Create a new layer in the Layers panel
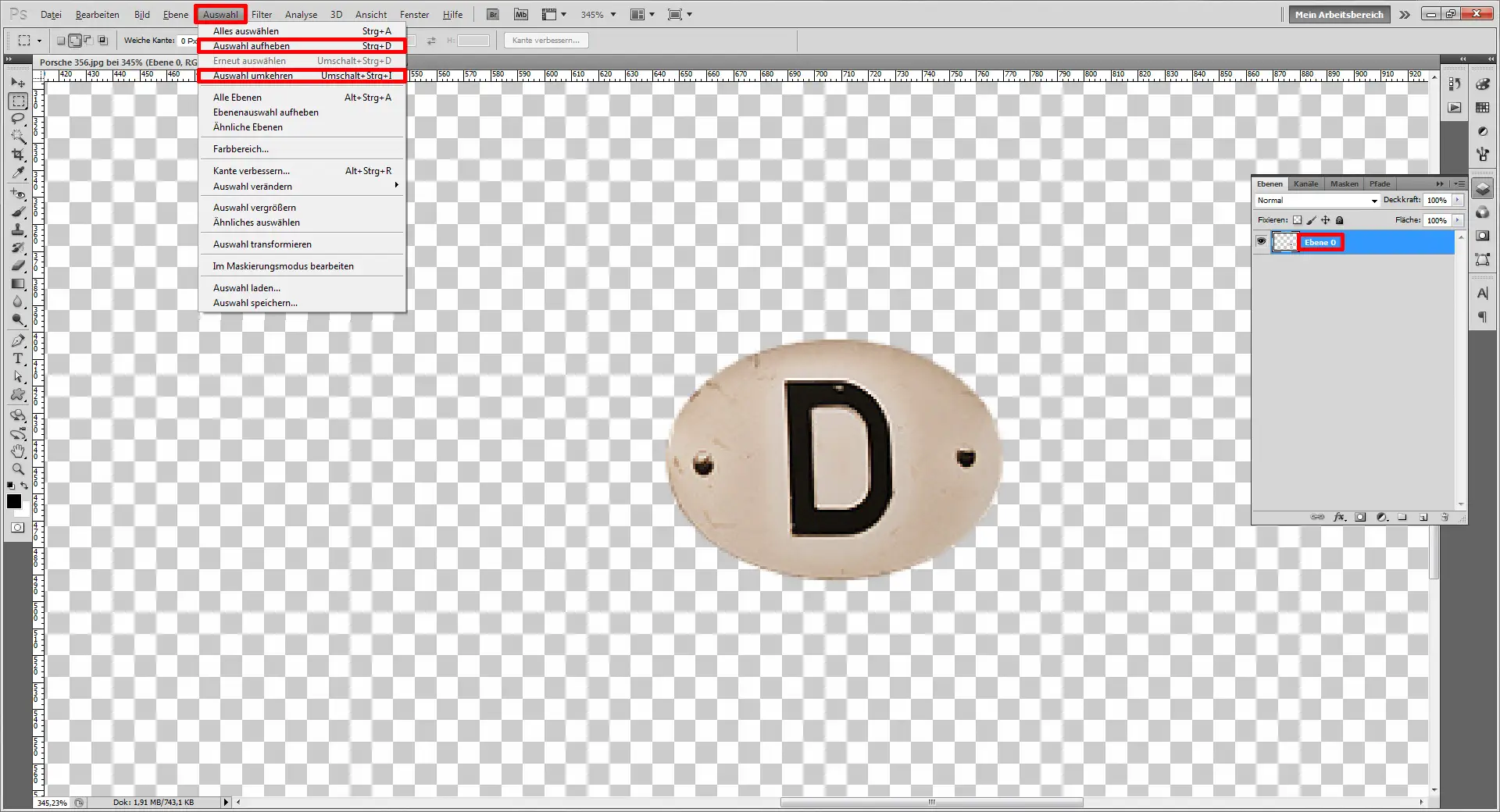 pyautogui.click(x=1423, y=517)
